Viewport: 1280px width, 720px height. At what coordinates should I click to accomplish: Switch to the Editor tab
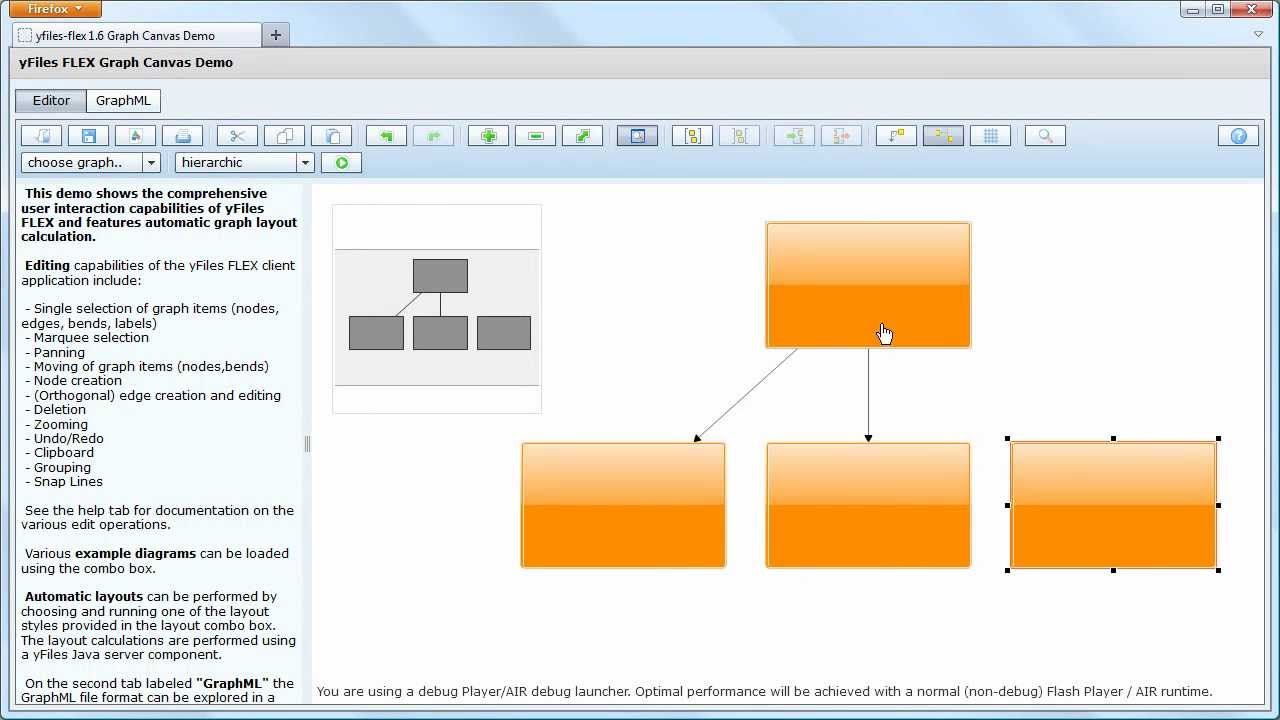tap(51, 100)
